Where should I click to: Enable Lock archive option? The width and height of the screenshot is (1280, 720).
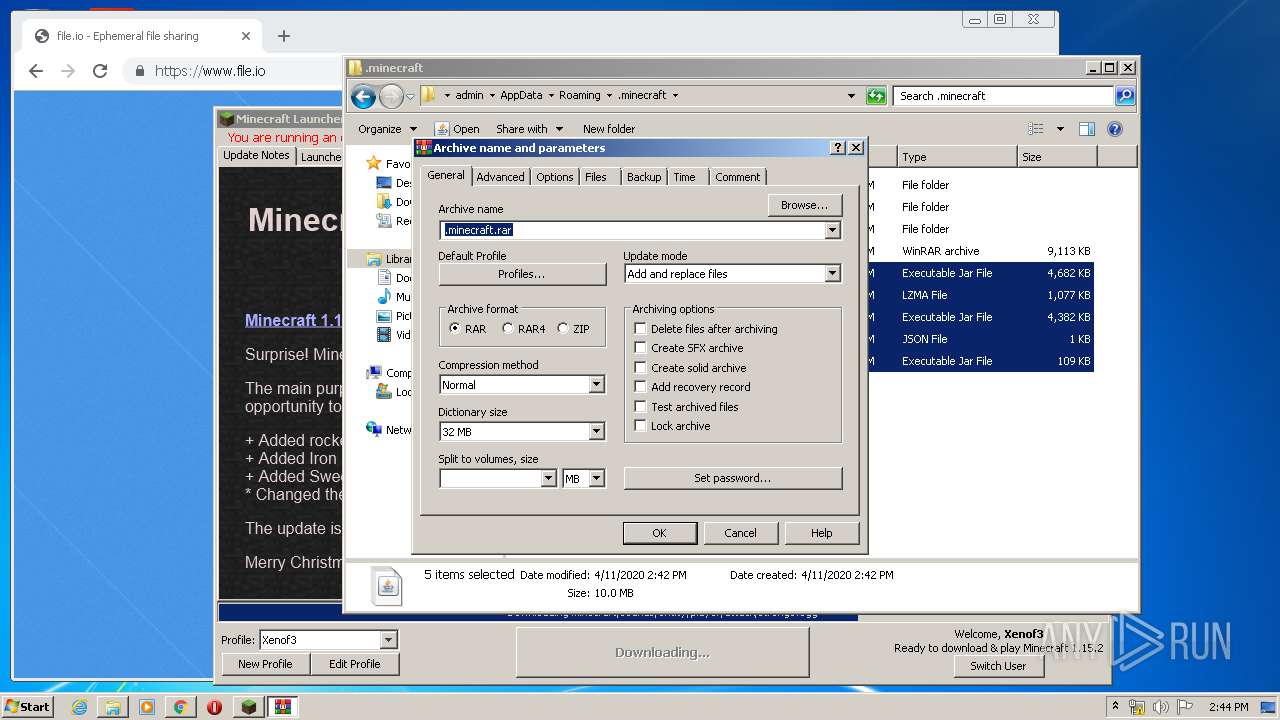640,426
